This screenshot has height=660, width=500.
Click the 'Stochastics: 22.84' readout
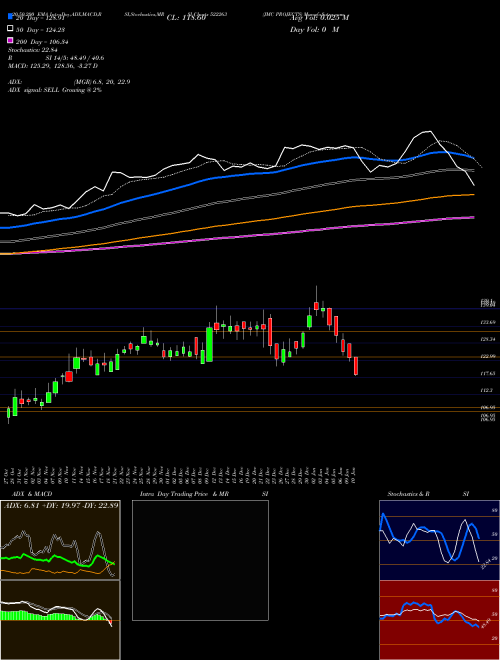point(32,50)
